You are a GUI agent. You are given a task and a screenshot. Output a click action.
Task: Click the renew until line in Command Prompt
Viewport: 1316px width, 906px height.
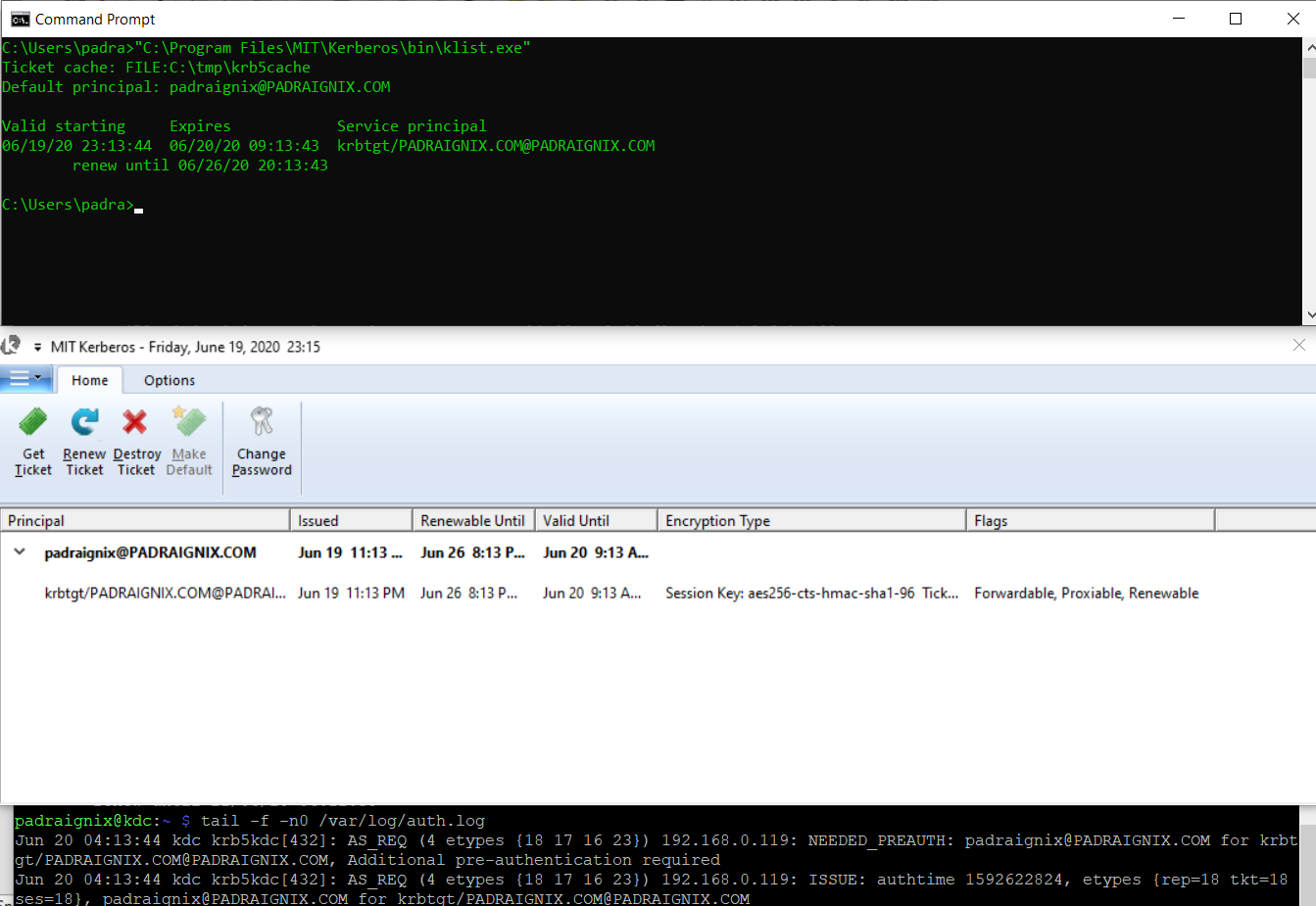(200, 165)
